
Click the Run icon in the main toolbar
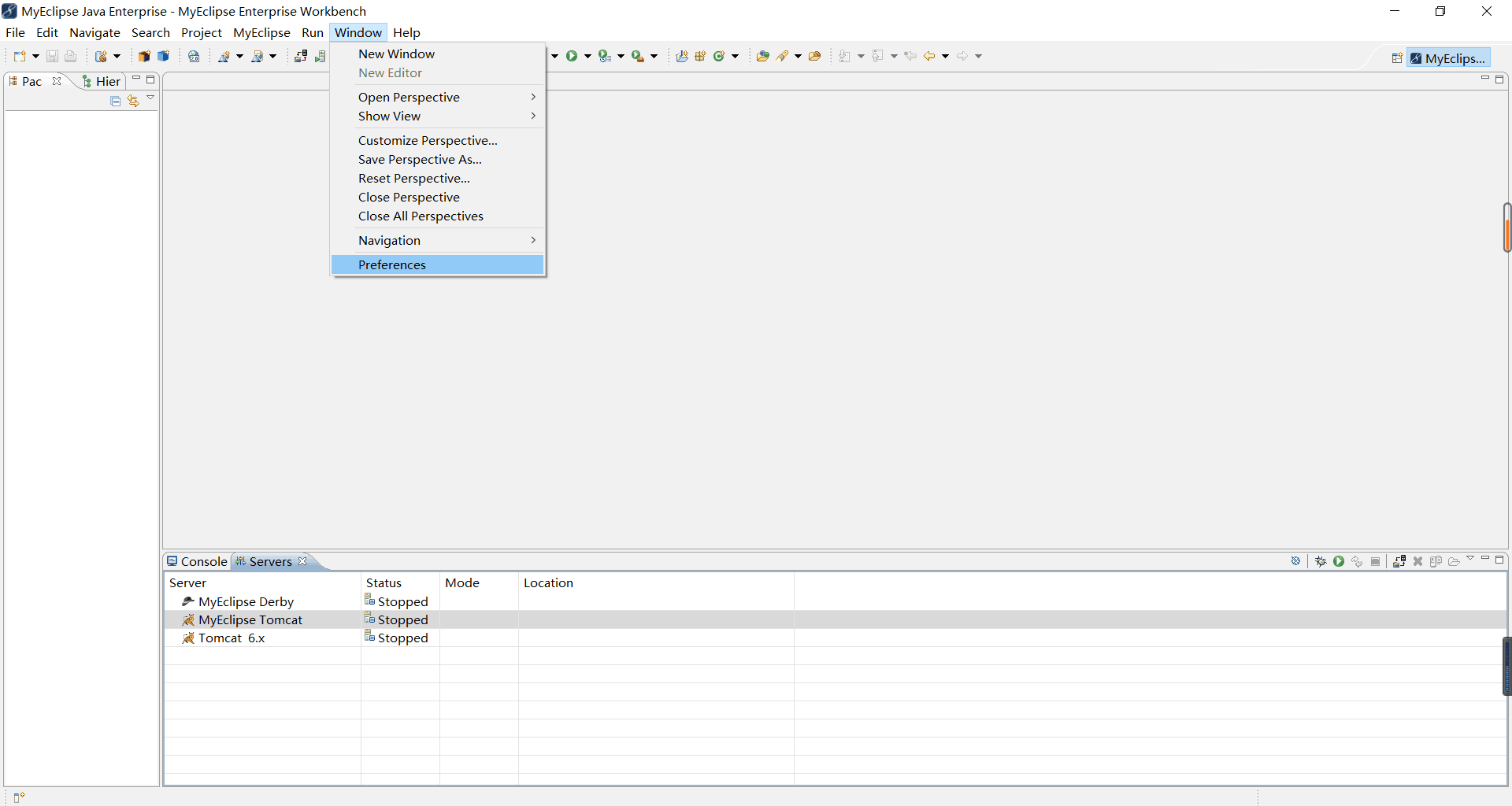pyautogui.click(x=573, y=56)
